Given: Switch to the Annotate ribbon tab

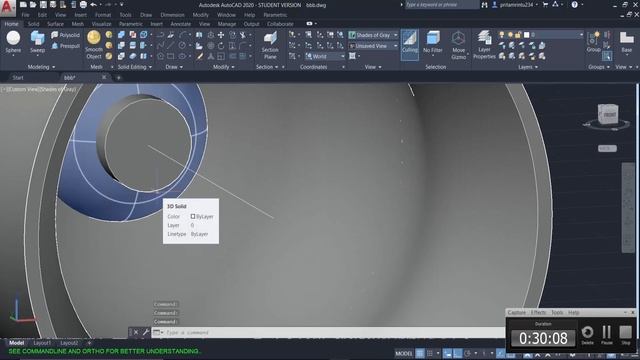Looking at the screenshot, I should tap(180, 24).
